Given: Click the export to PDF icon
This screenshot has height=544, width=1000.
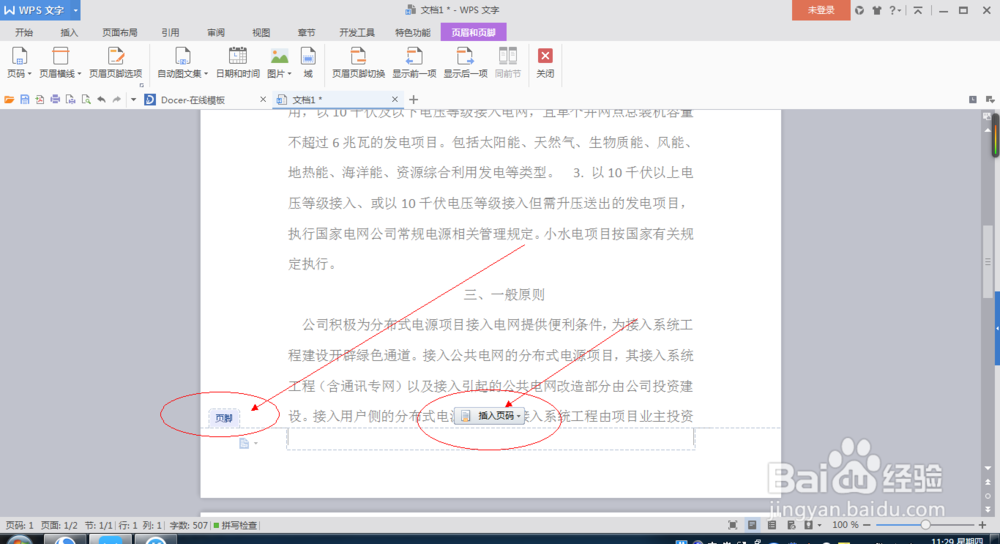Looking at the screenshot, I should 40,99.
